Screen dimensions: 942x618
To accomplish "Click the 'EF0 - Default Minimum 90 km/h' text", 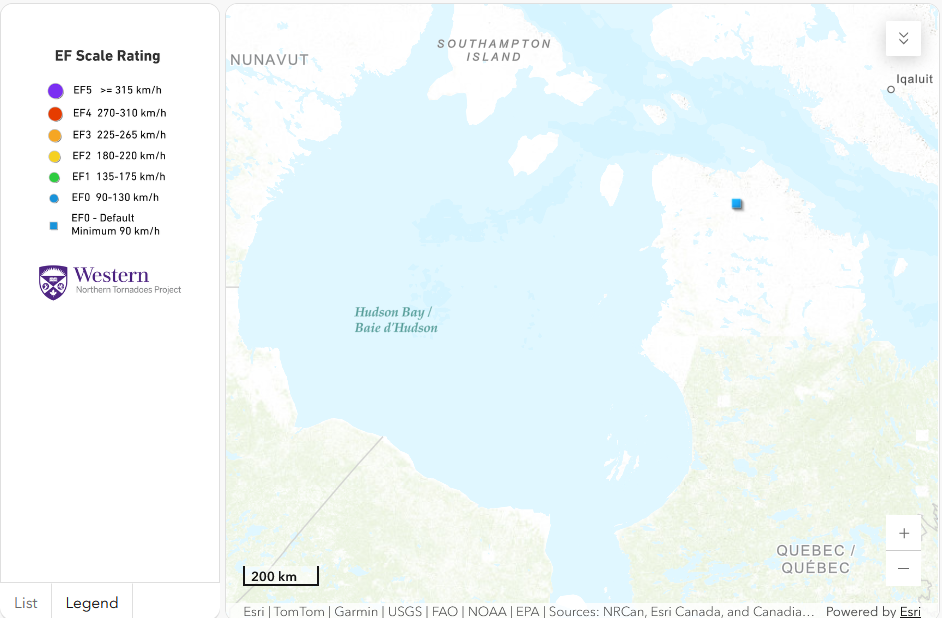I will click(115, 224).
